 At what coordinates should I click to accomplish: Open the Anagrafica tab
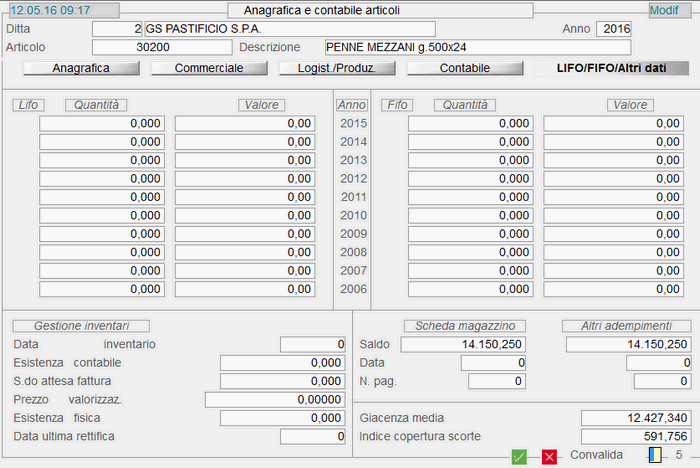(x=81, y=68)
